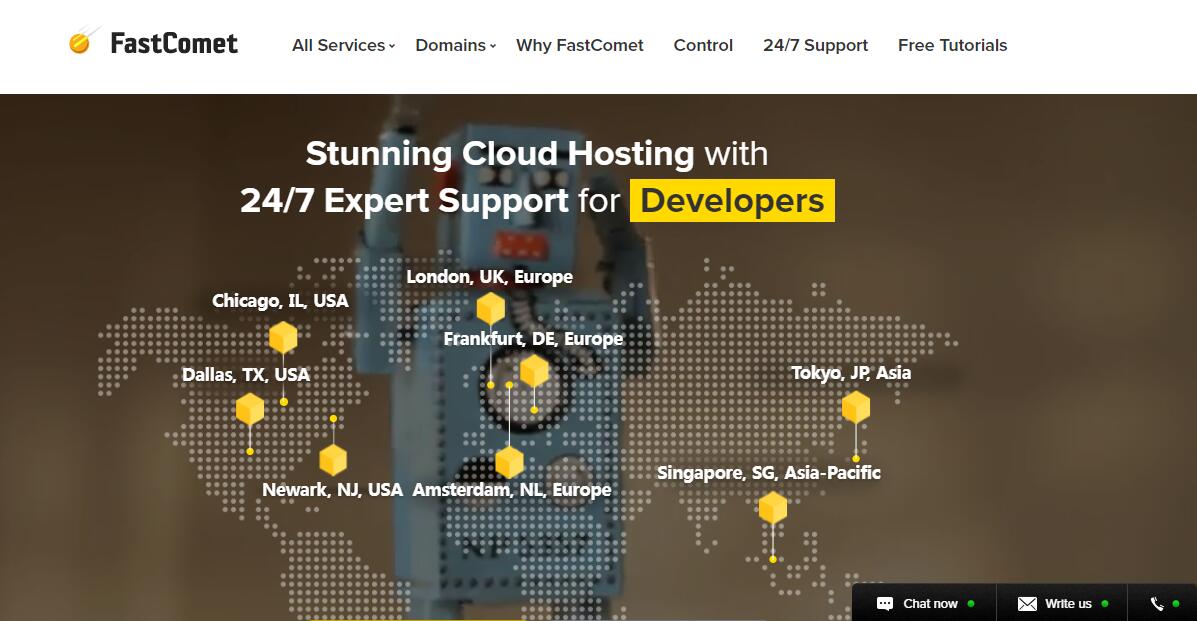Image resolution: width=1197 pixels, height=621 pixels.
Task: Click the "Singapore, SG, Asia-Pacific" label
Action: [x=769, y=473]
